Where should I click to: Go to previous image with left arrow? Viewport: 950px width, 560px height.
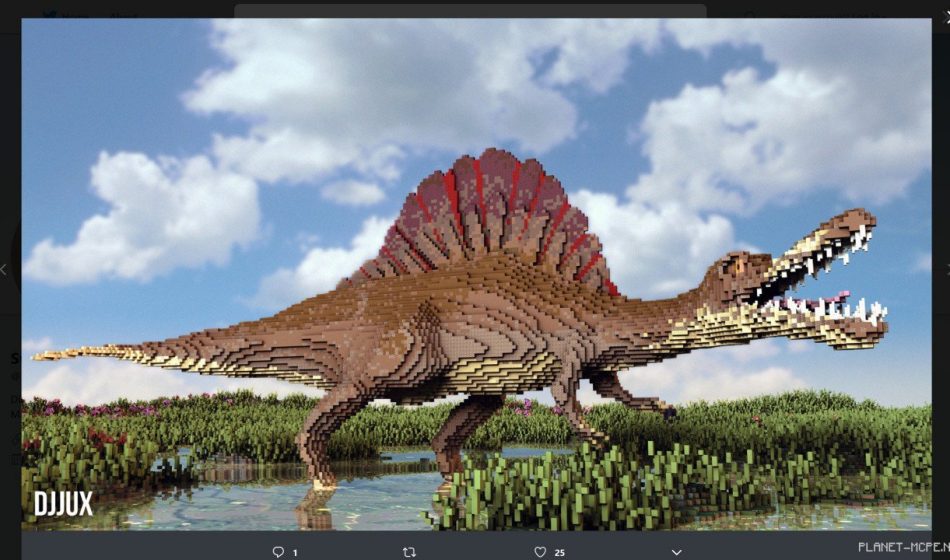(x=5, y=269)
